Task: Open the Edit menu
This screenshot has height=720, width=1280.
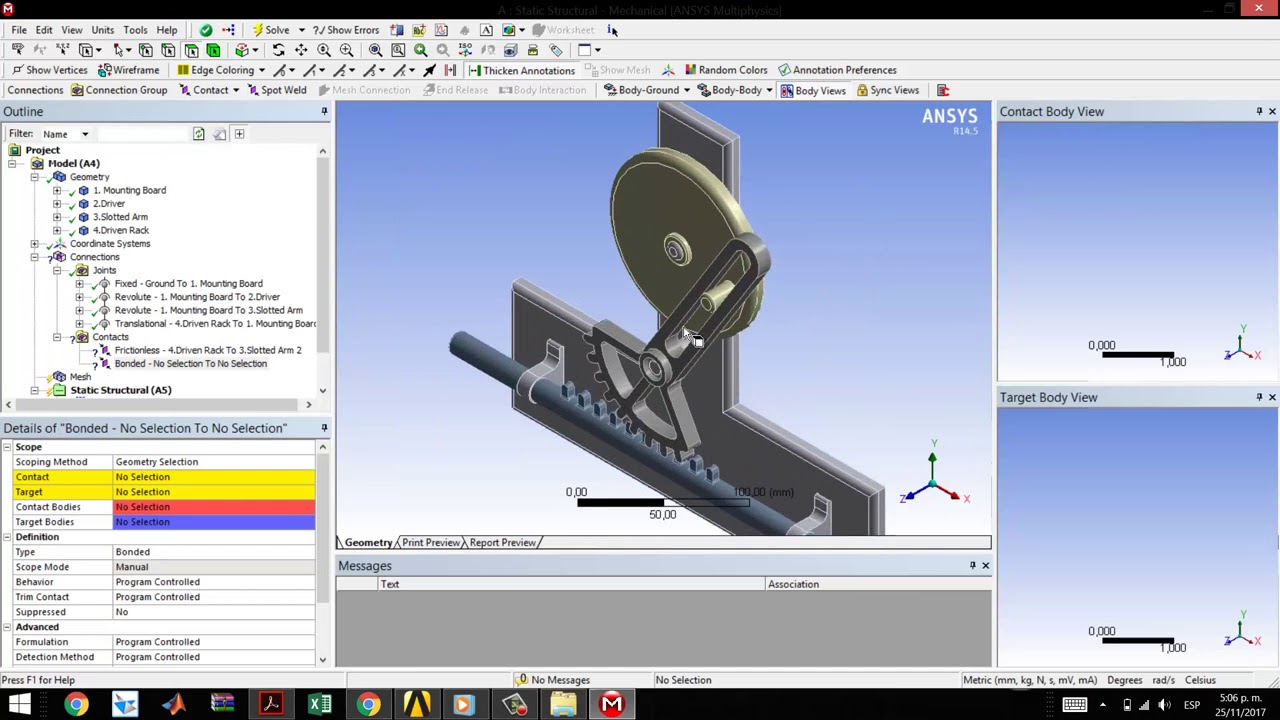Action: [44, 30]
